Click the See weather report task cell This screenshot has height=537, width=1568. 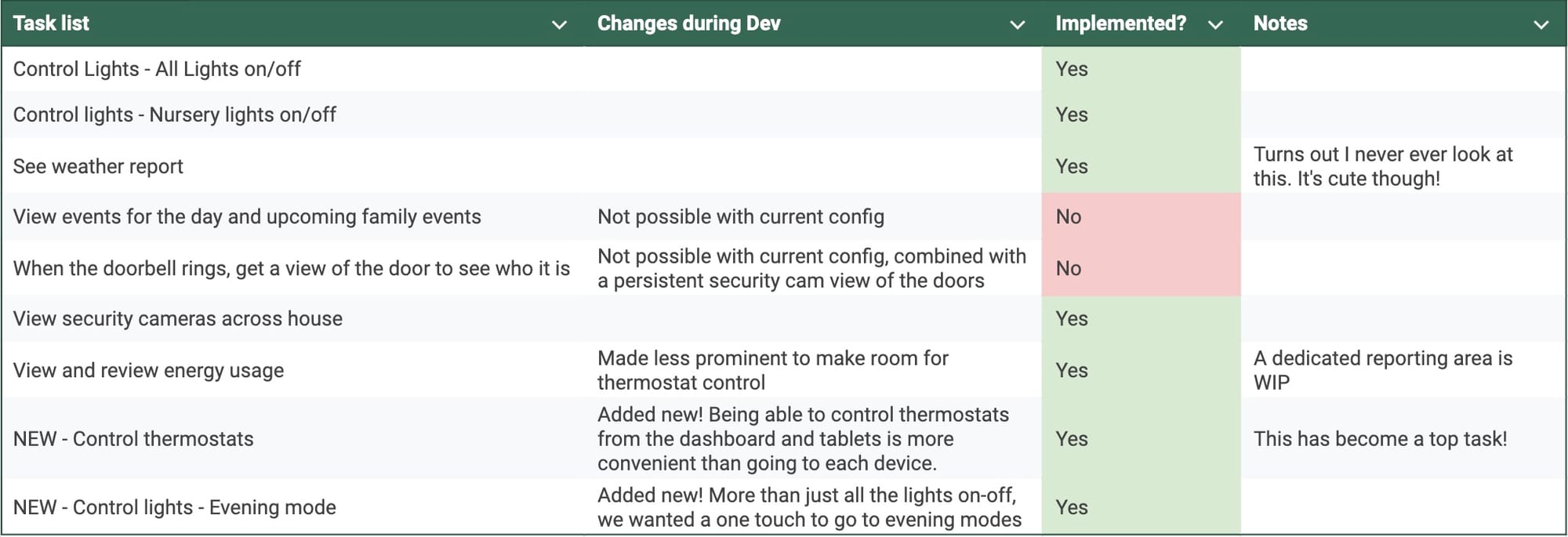pos(98,166)
